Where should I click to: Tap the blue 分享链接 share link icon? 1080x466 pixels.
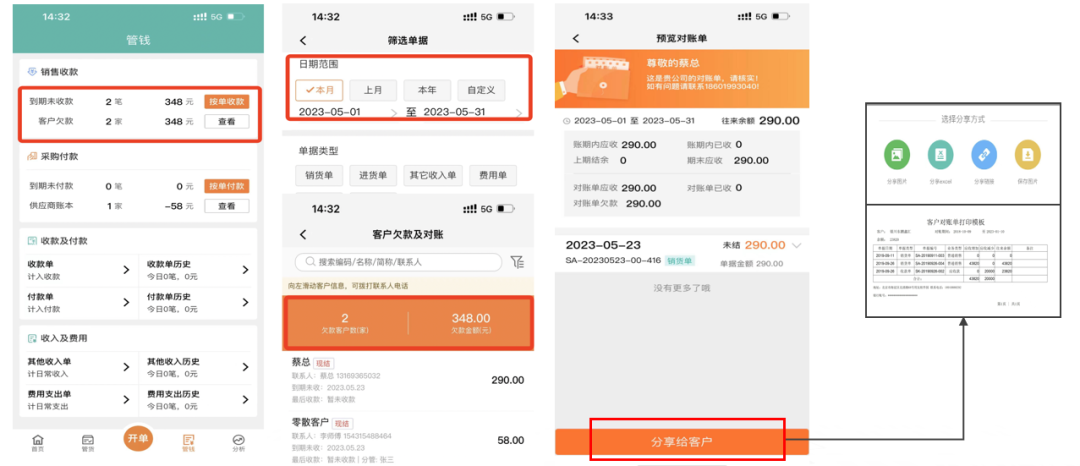click(x=983, y=154)
